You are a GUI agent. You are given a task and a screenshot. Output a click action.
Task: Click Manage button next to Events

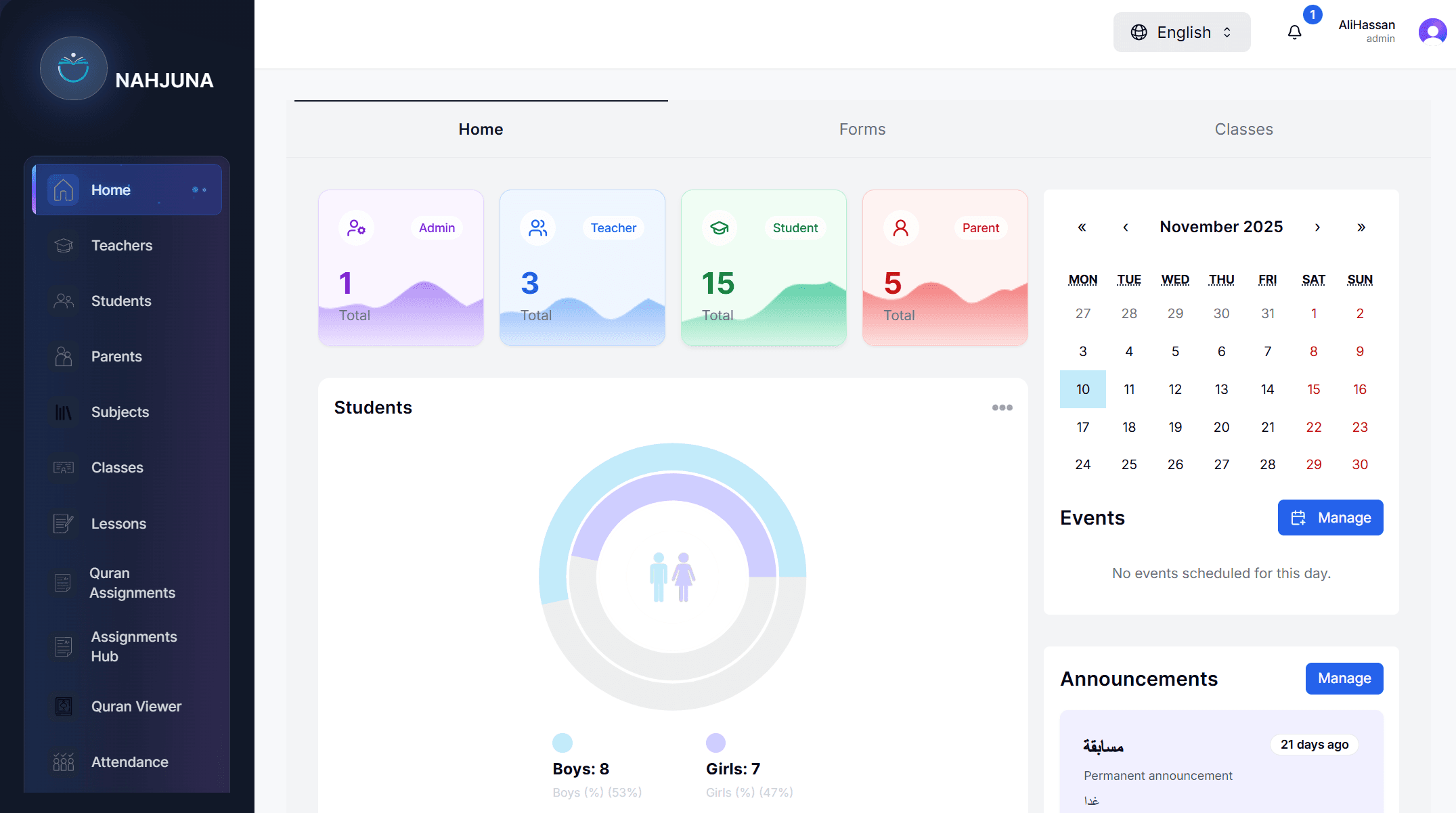click(1330, 518)
